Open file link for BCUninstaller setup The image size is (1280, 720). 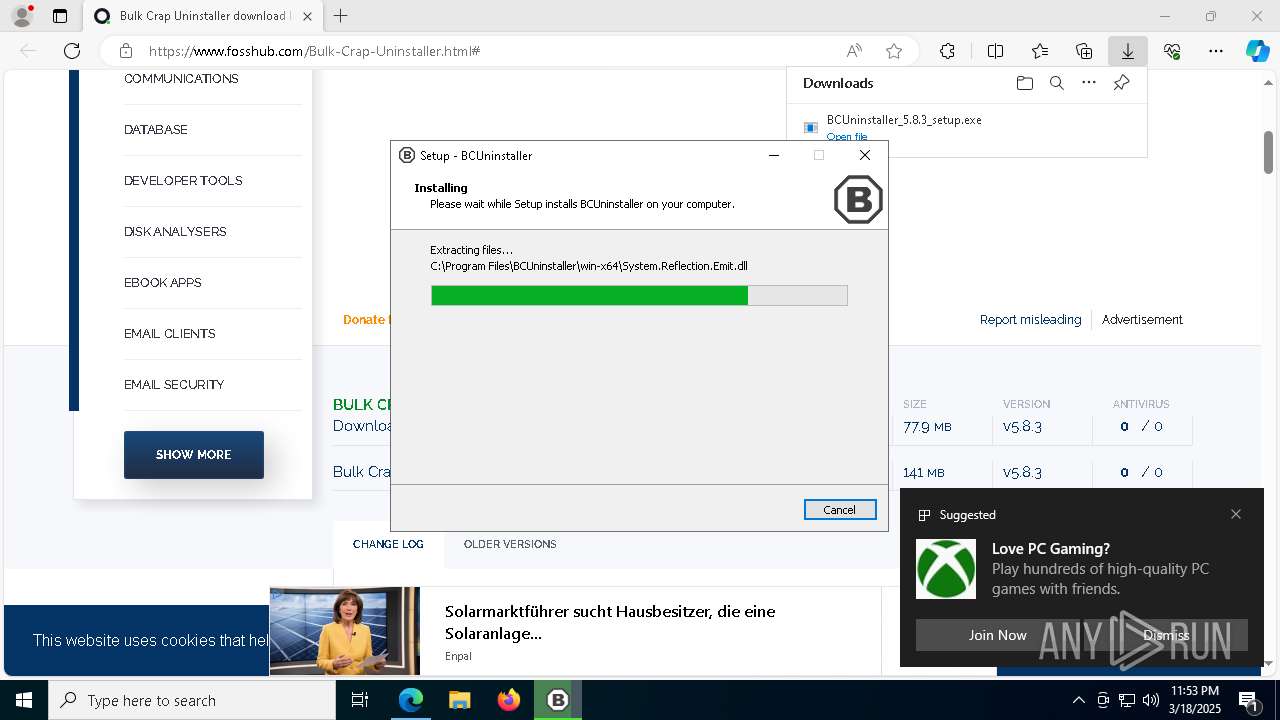[847, 137]
